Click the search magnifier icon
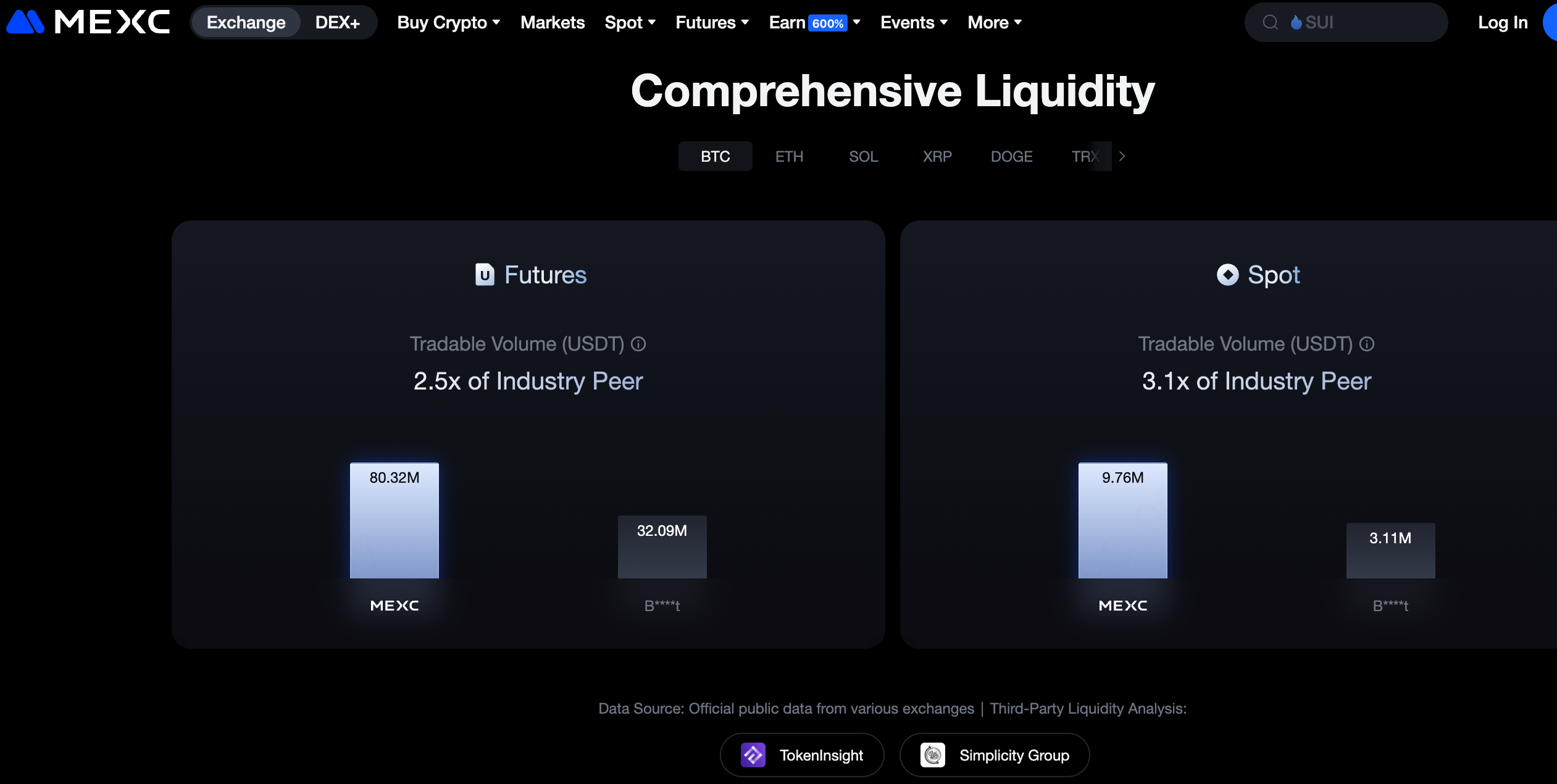1557x784 pixels. pyautogui.click(x=1270, y=23)
